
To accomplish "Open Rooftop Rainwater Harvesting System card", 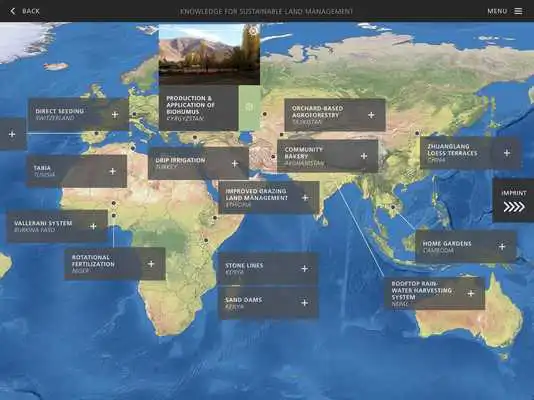I will pyautogui.click(x=435, y=293).
